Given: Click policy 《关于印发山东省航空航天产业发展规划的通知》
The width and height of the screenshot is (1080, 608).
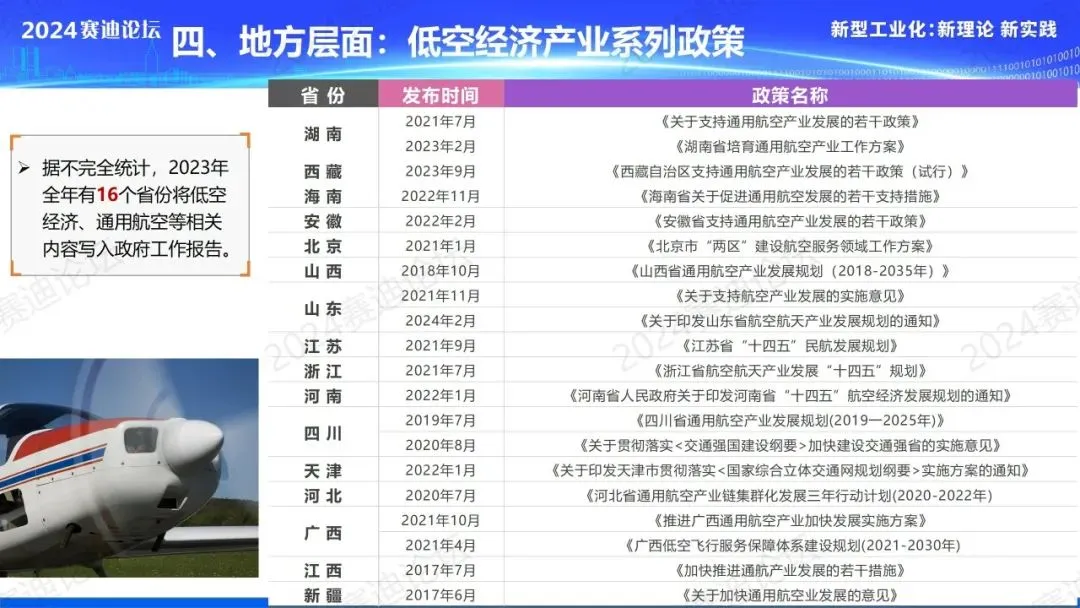Looking at the screenshot, I should [790, 320].
